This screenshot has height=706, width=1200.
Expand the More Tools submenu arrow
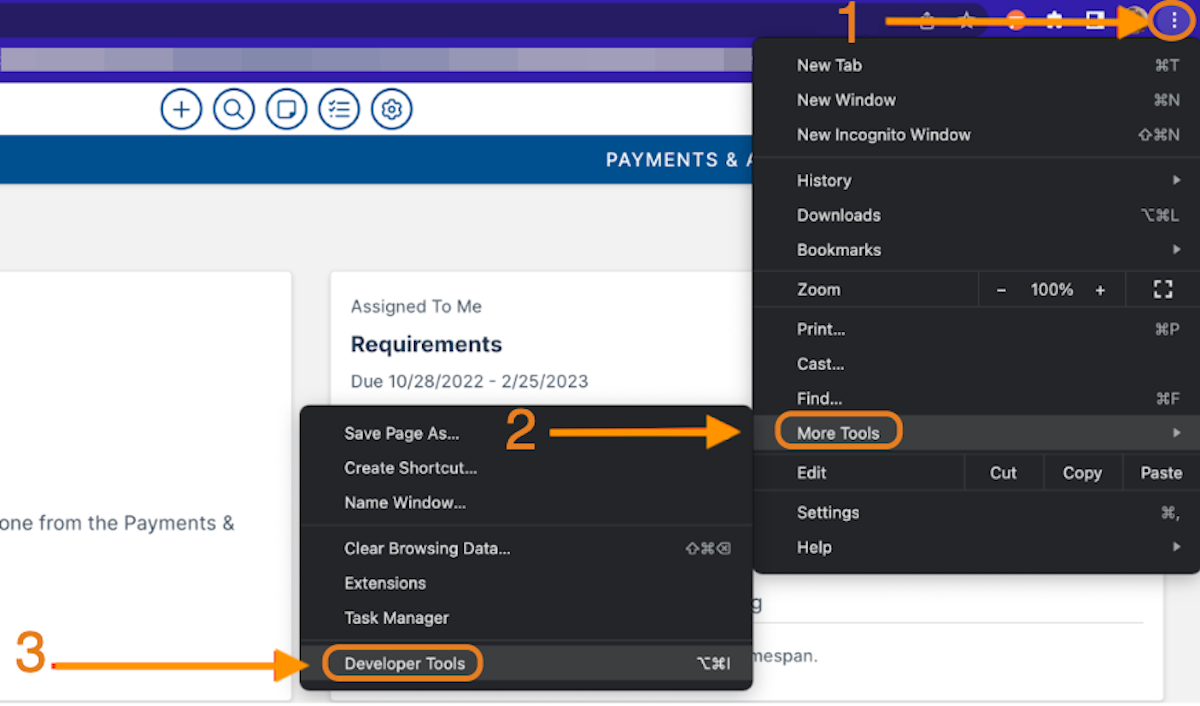coord(1177,433)
